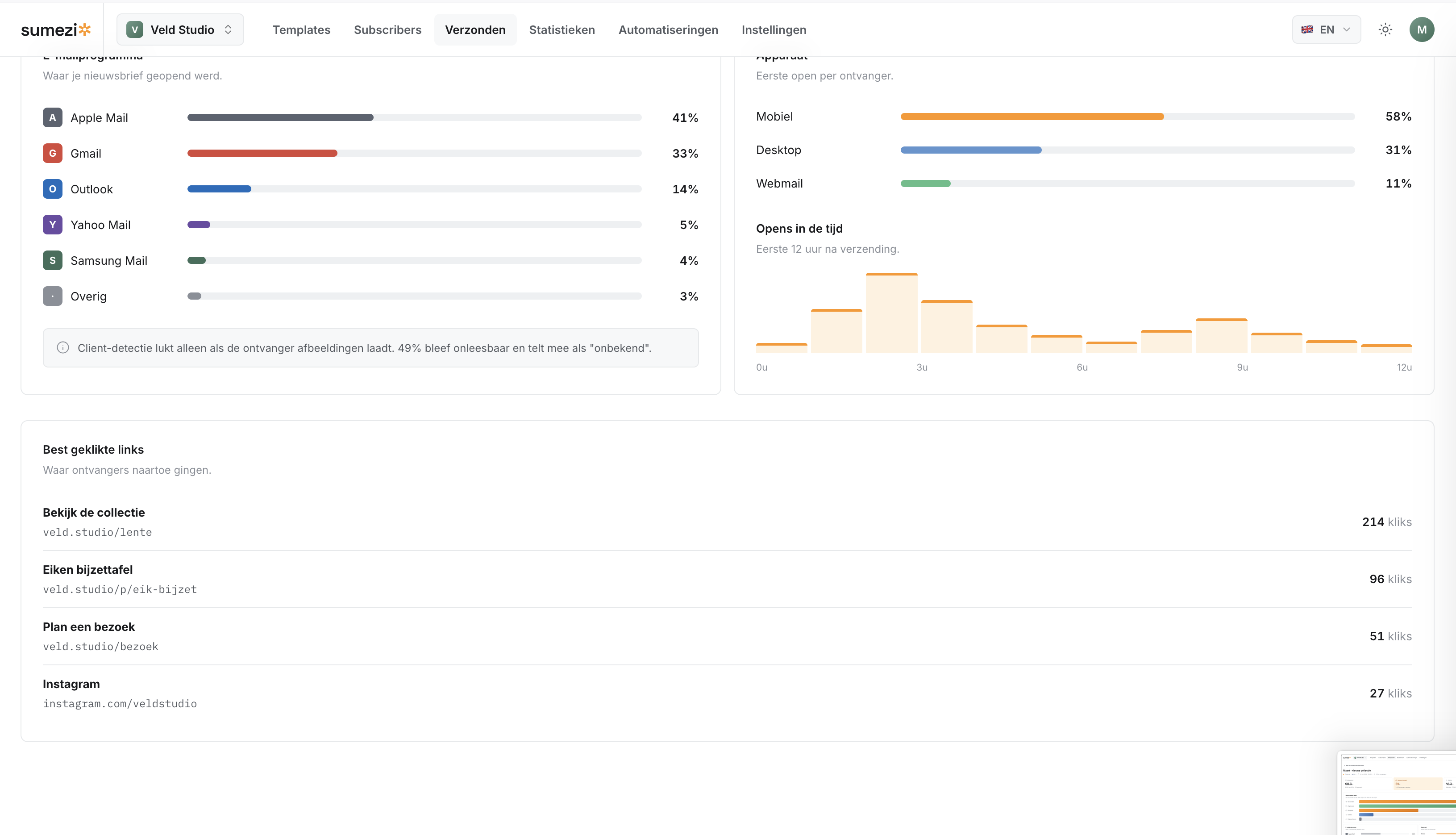Click the veld.studio/lente URL text
This screenshot has width=1456, height=835.
pos(97,532)
